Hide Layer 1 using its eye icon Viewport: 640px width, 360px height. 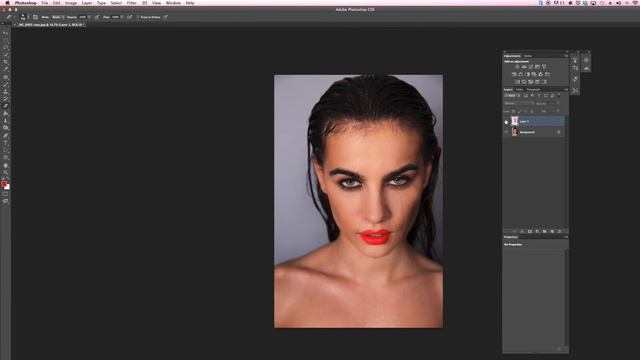coord(506,122)
